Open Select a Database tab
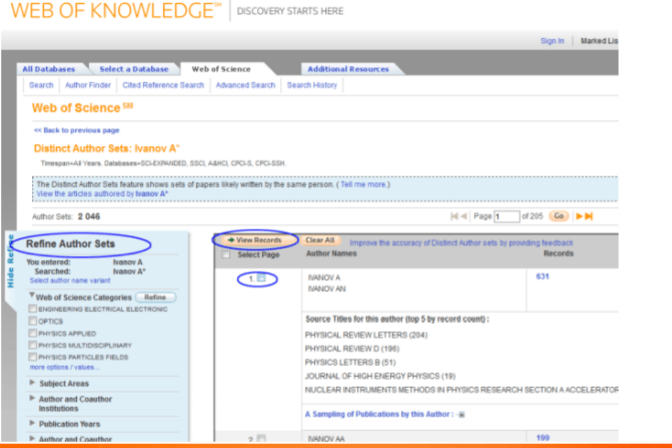The image size is (672, 448). pos(134,69)
